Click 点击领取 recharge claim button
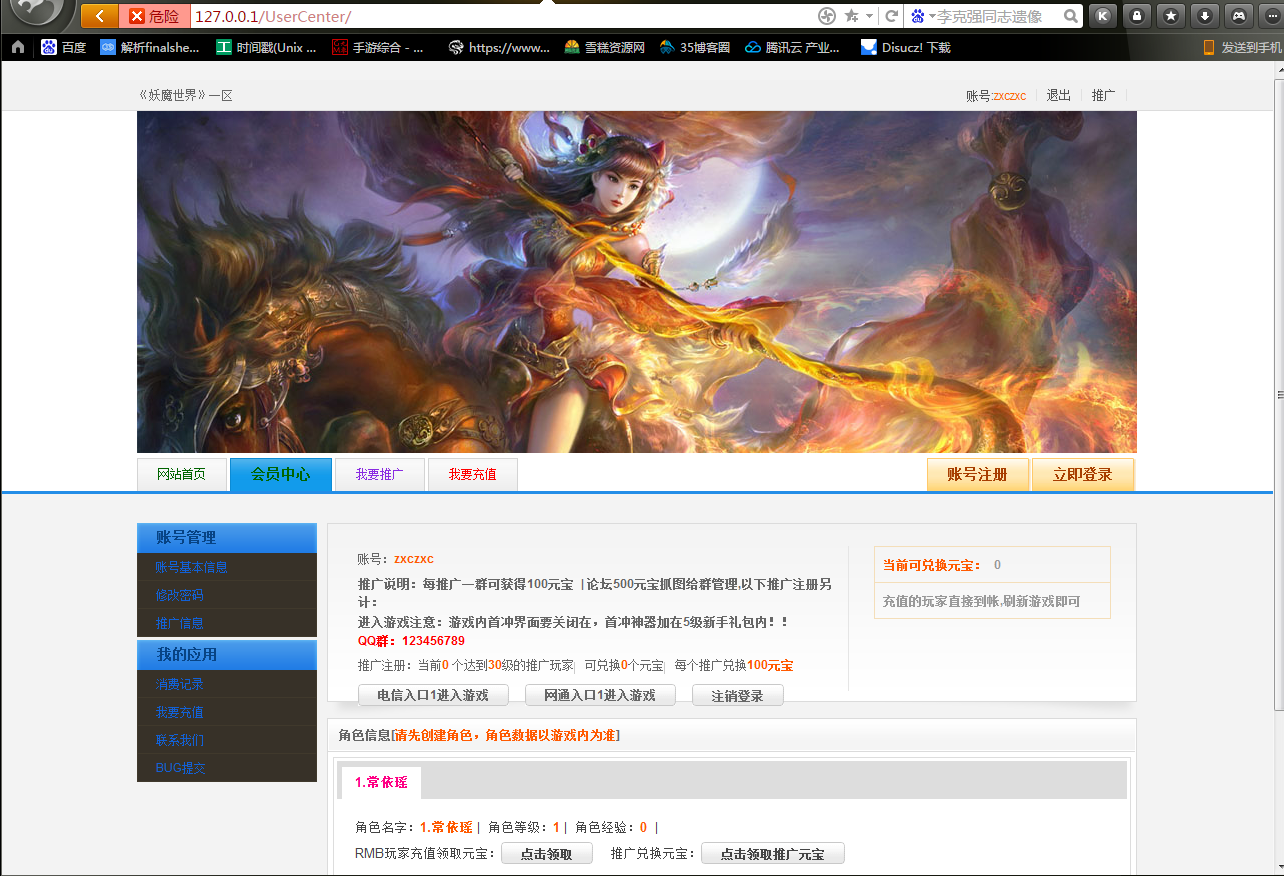The height and width of the screenshot is (876, 1284). click(x=547, y=853)
